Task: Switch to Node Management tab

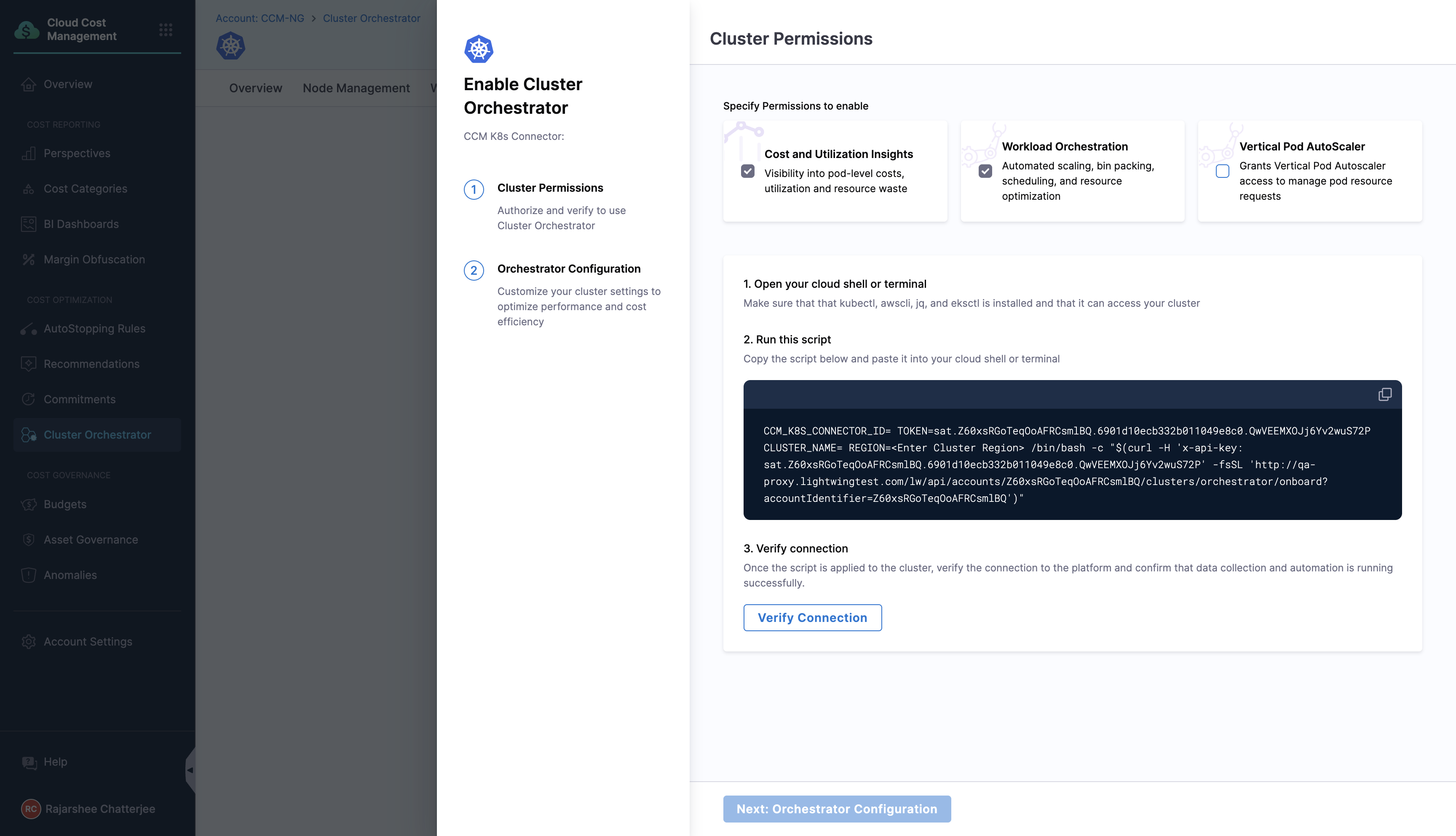Action: 356,88
